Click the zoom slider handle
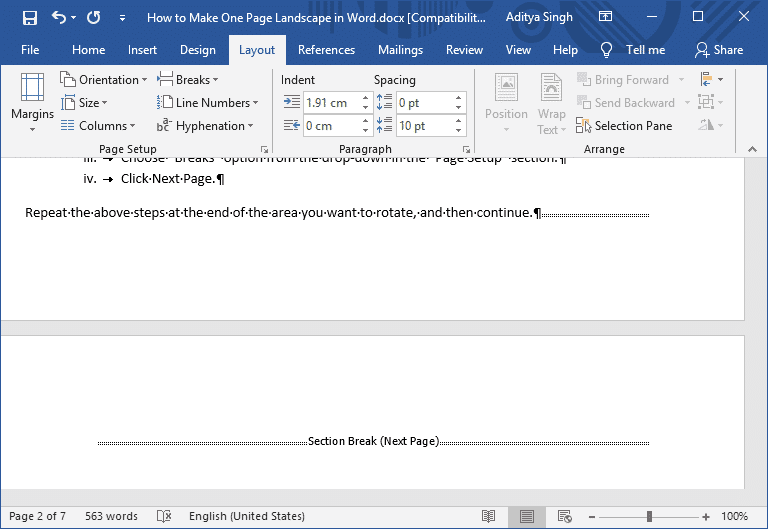The image size is (768, 529). click(649, 516)
